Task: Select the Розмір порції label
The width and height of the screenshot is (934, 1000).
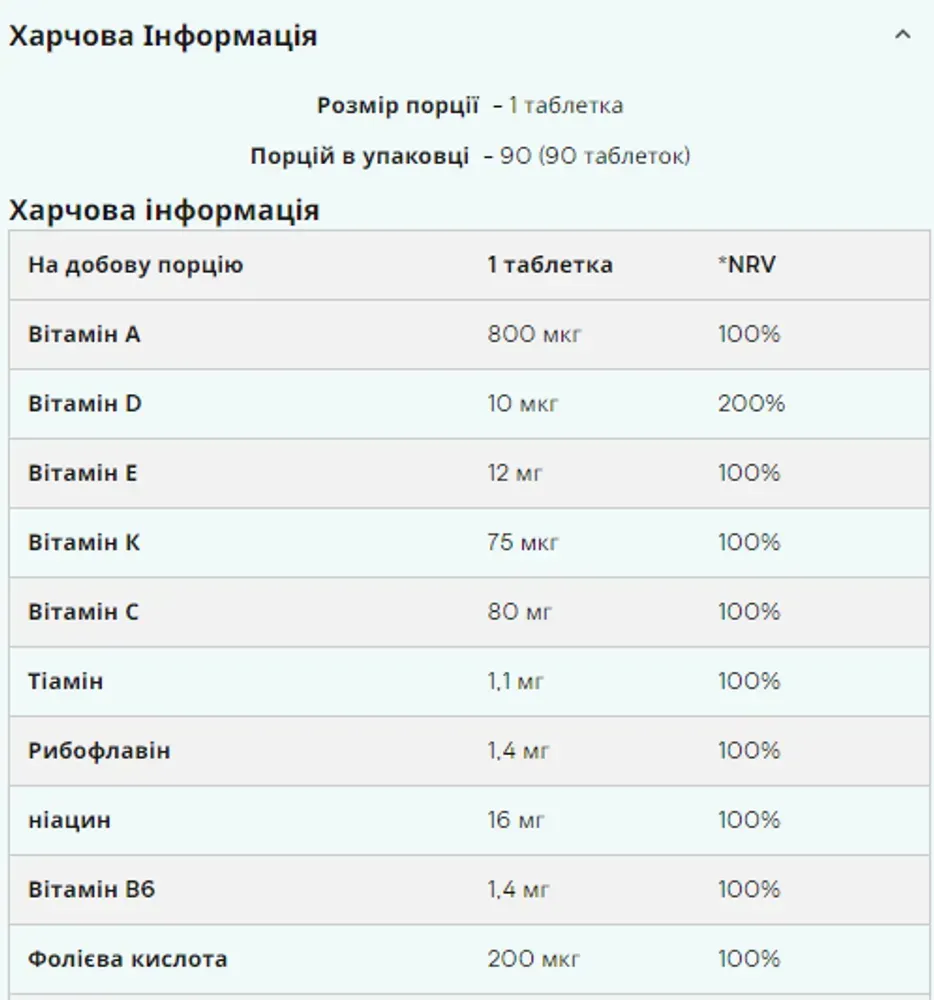Action: 398,105
